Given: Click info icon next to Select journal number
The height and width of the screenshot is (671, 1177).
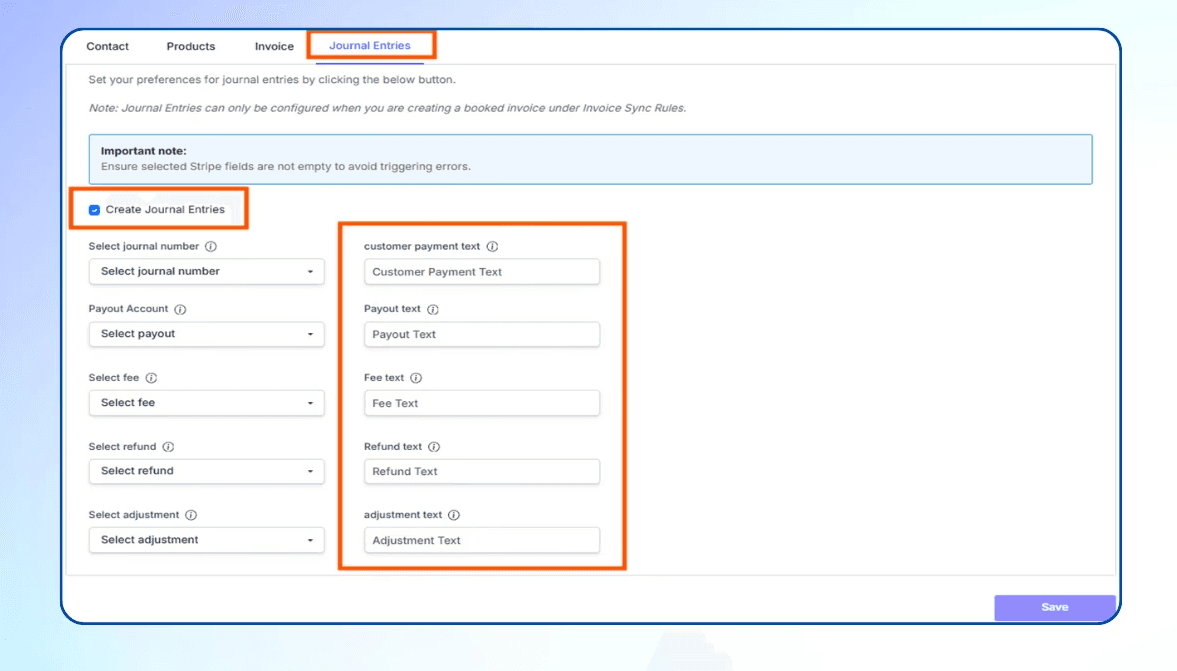Looking at the screenshot, I should tap(211, 246).
